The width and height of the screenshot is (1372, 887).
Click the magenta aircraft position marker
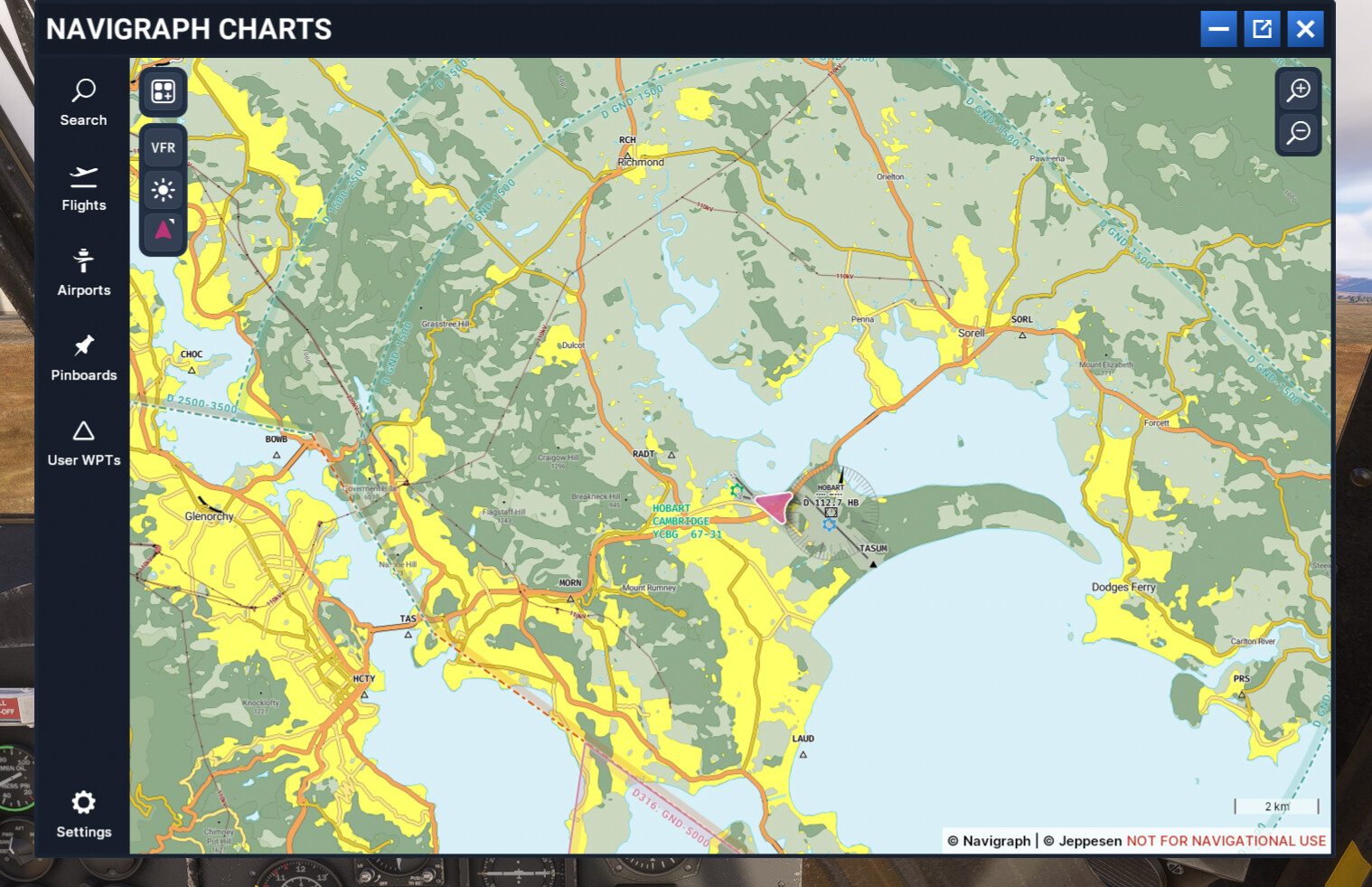[775, 506]
